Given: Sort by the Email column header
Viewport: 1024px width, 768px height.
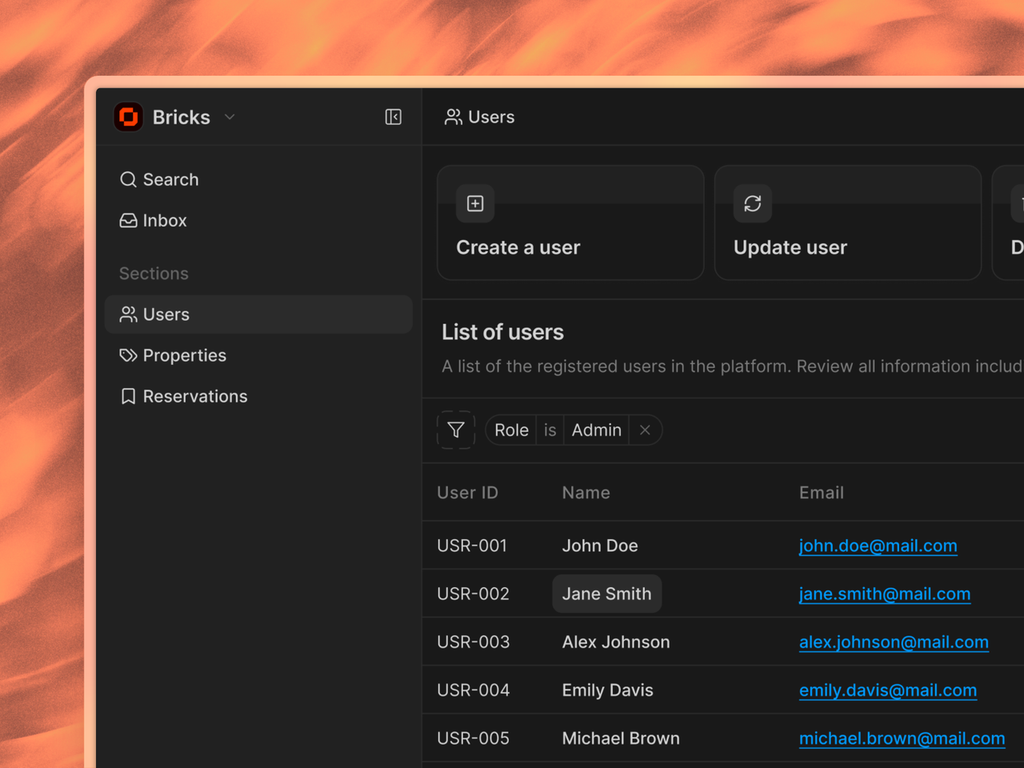Looking at the screenshot, I should tap(822, 493).
